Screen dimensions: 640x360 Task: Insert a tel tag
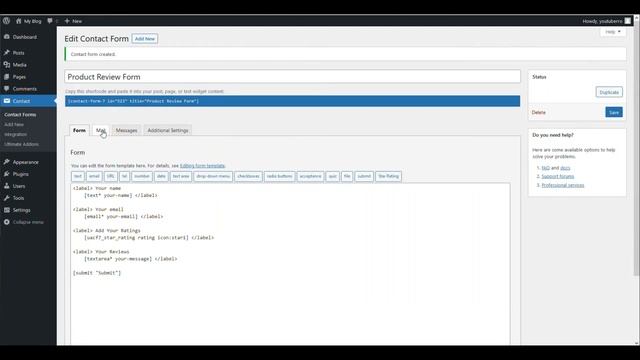point(124,176)
